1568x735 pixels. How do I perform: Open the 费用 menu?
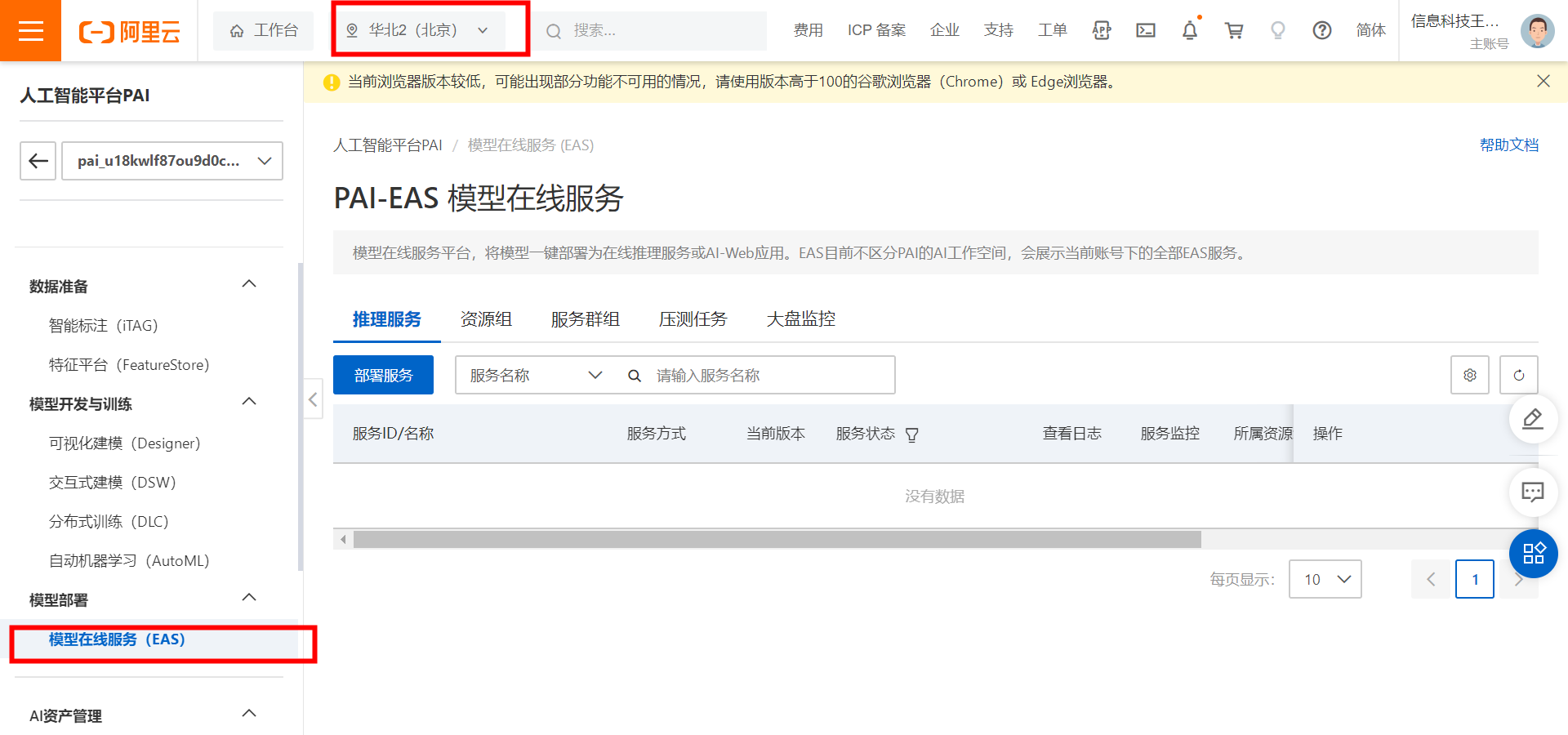[808, 30]
